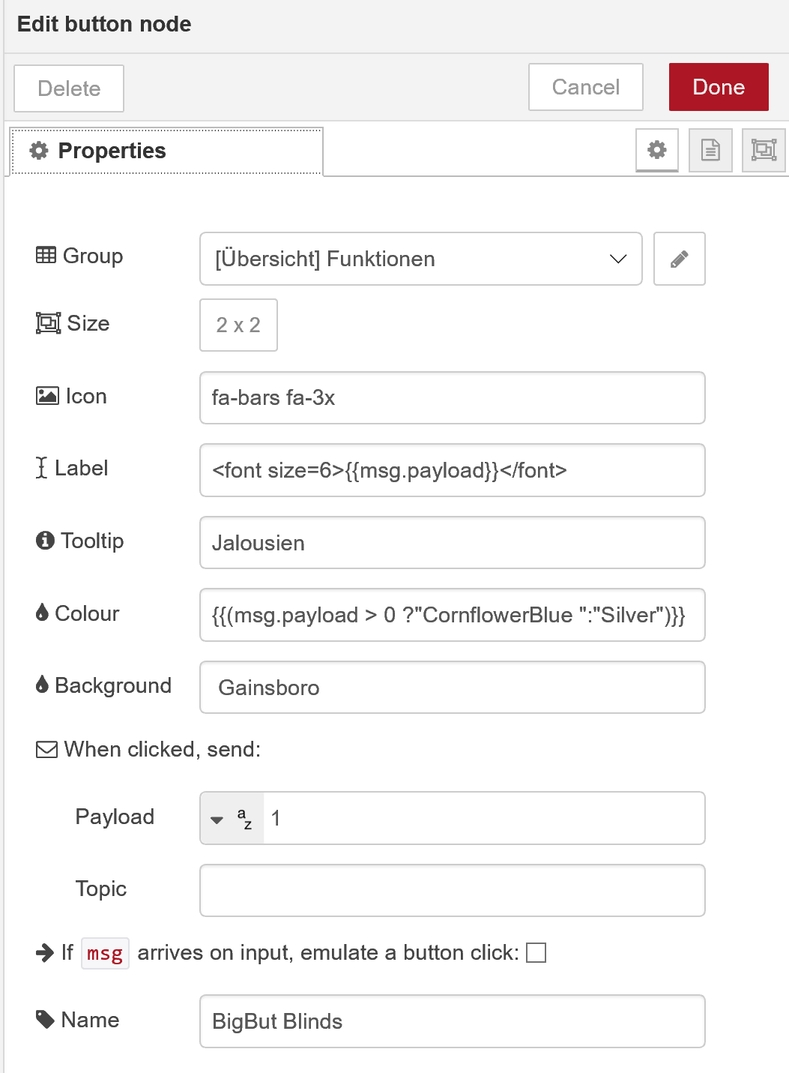
Task: Click the Background field containing Gainsboro
Action: tap(452, 687)
